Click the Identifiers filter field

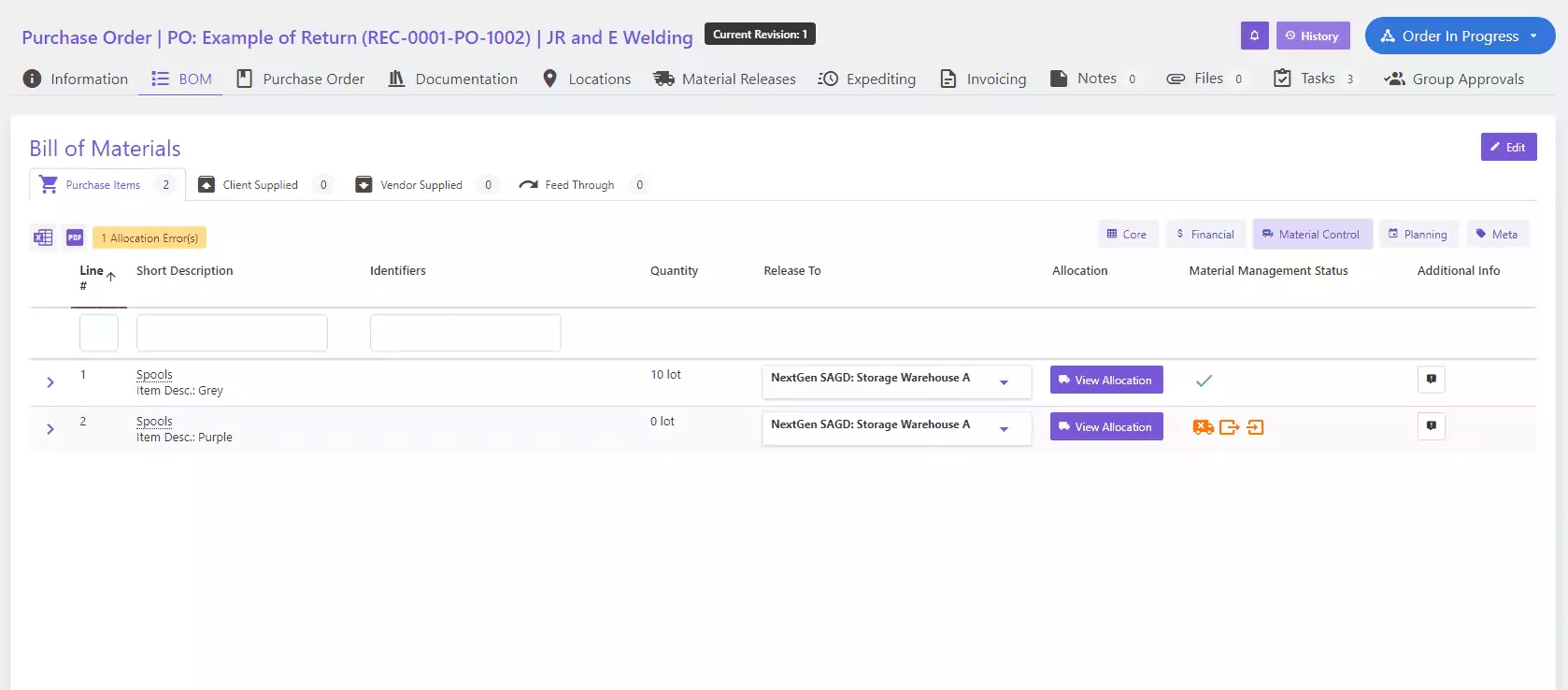(x=465, y=333)
